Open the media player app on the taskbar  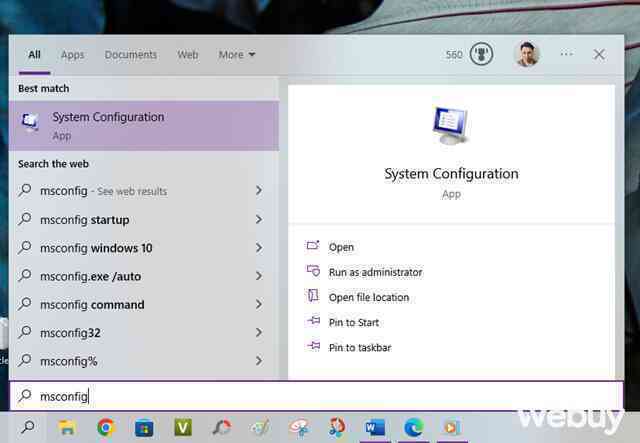click(x=452, y=427)
